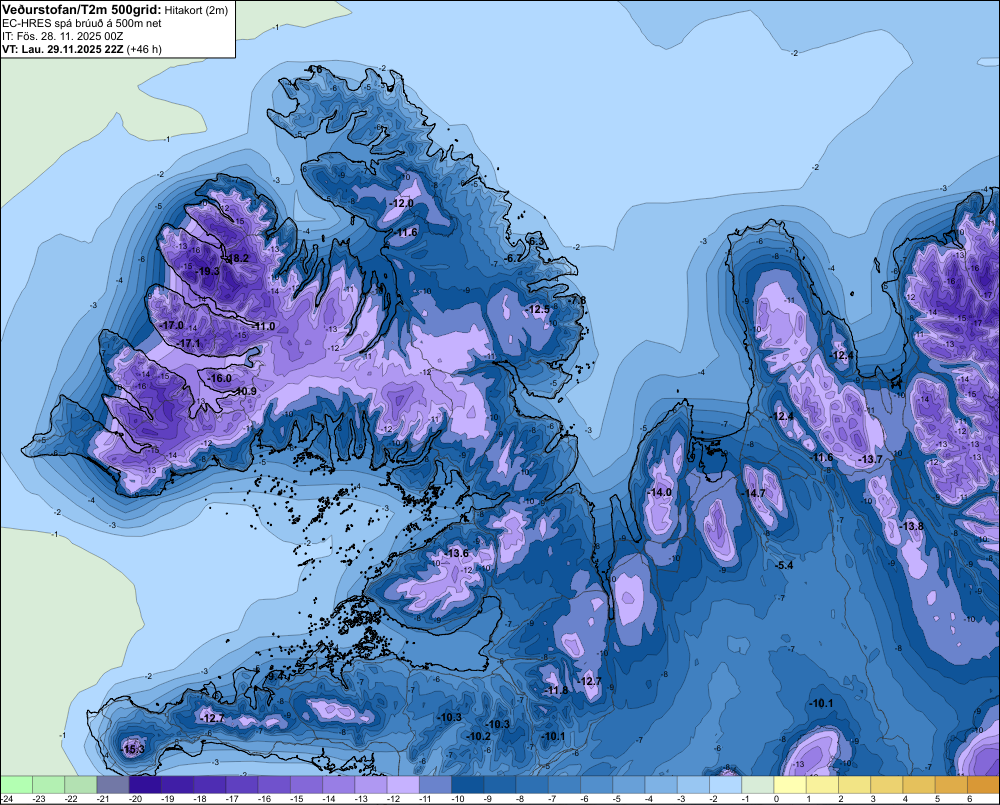
Task: Select the -16.0 temperature label
Action: coord(219,378)
